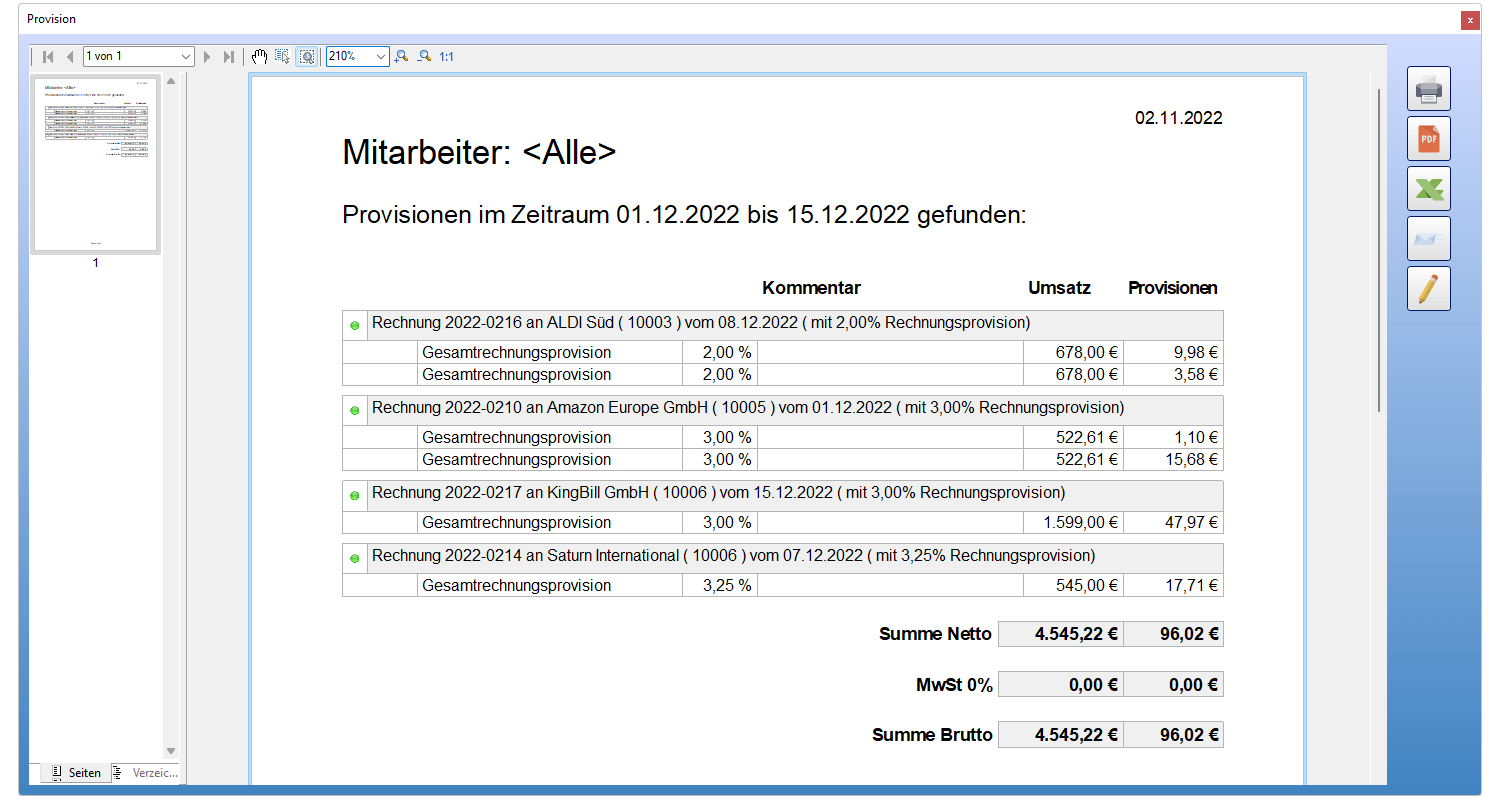
Task: Click the 'Kommentar' column header
Action: coord(811,288)
